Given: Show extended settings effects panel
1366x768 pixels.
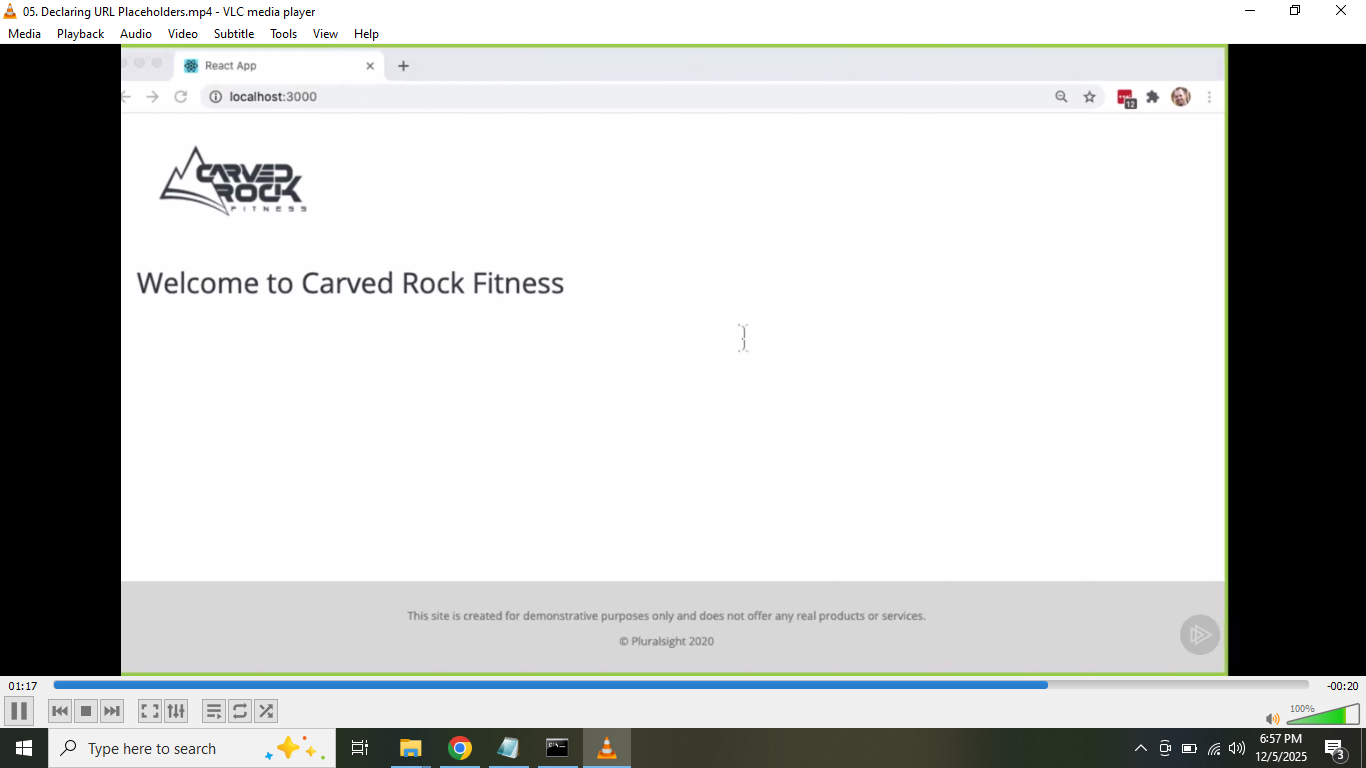Looking at the screenshot, I should point(176,711).
